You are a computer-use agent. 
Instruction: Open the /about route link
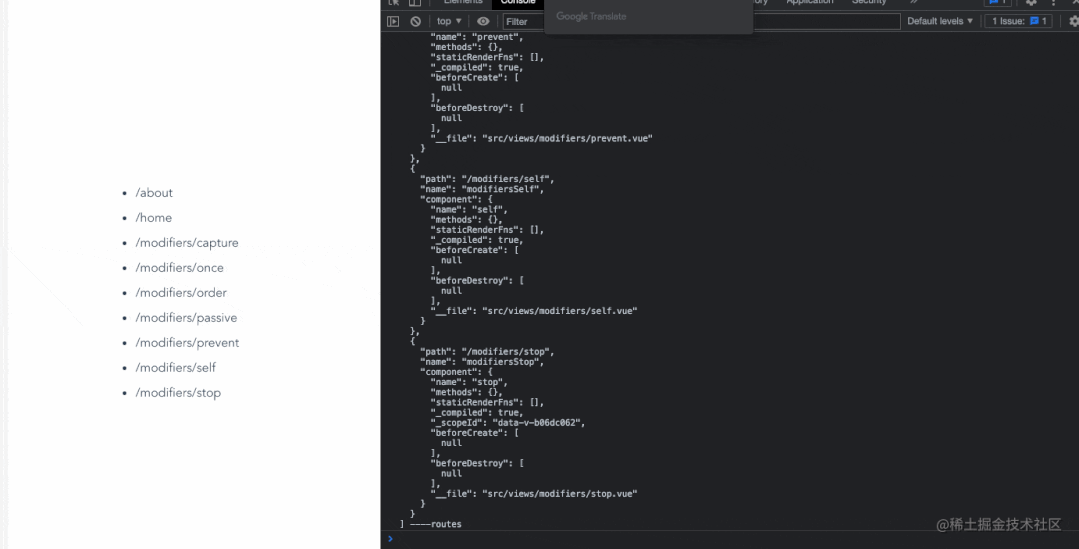154,193
